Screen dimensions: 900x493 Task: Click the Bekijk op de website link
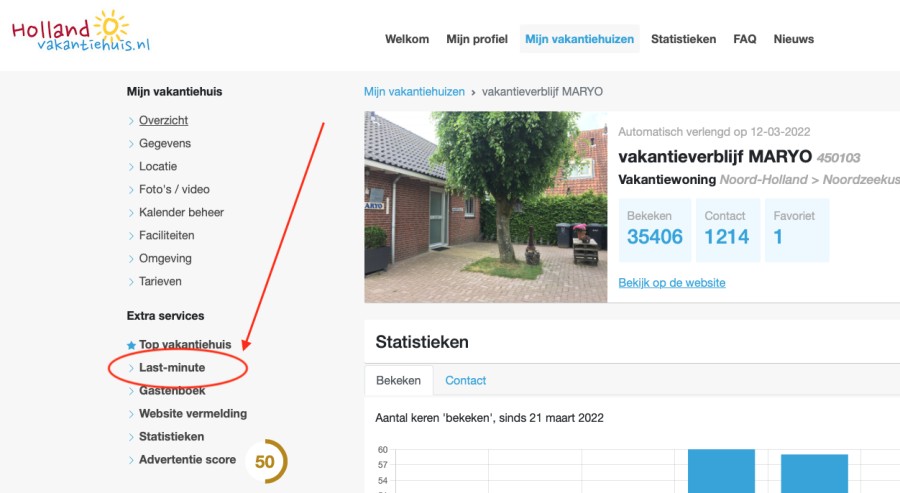672,283
